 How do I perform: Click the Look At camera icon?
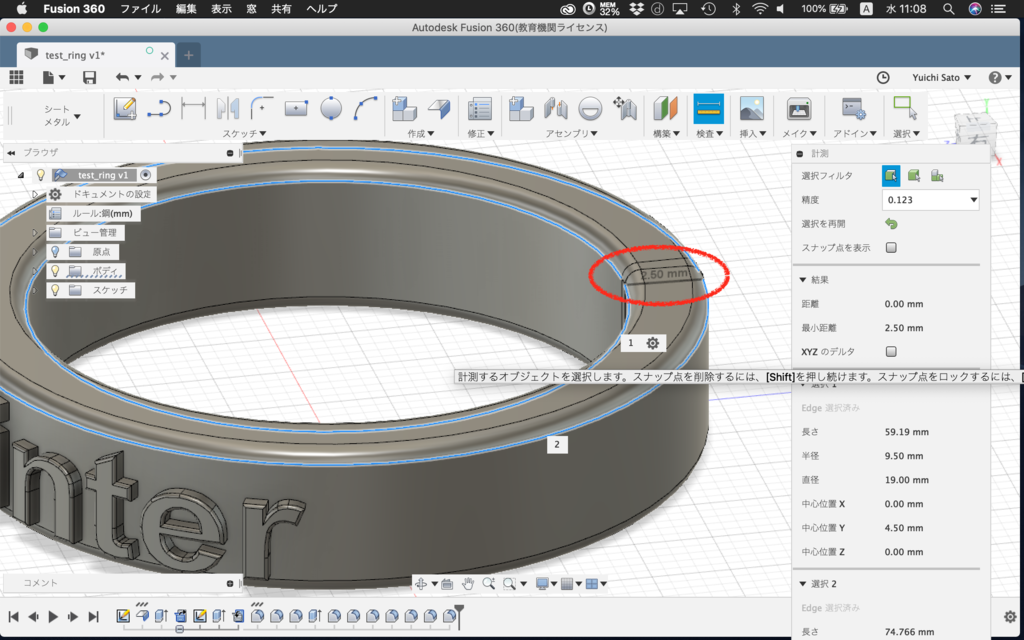[447, 584]
